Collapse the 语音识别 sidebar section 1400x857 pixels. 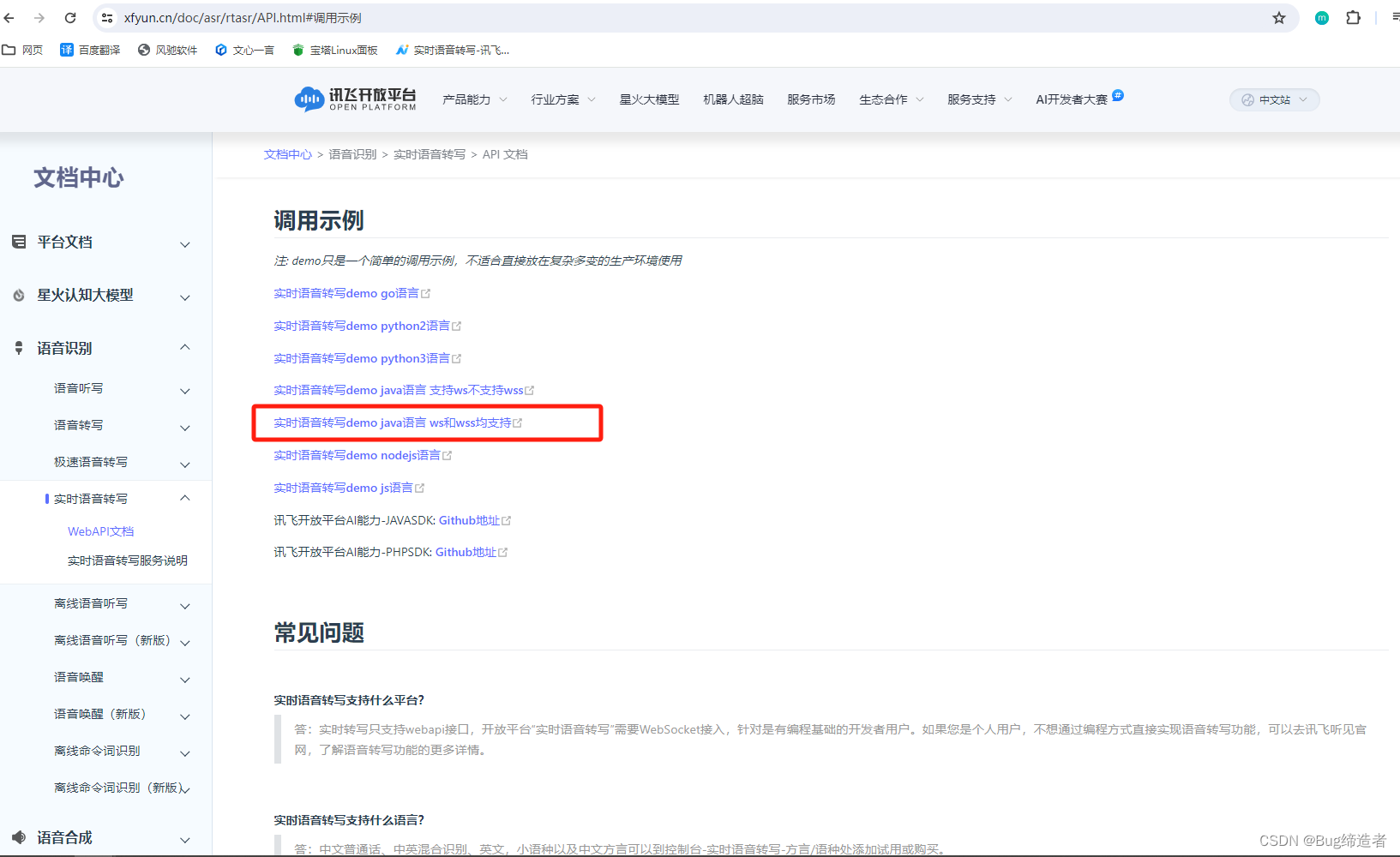[x=184, y=347]
